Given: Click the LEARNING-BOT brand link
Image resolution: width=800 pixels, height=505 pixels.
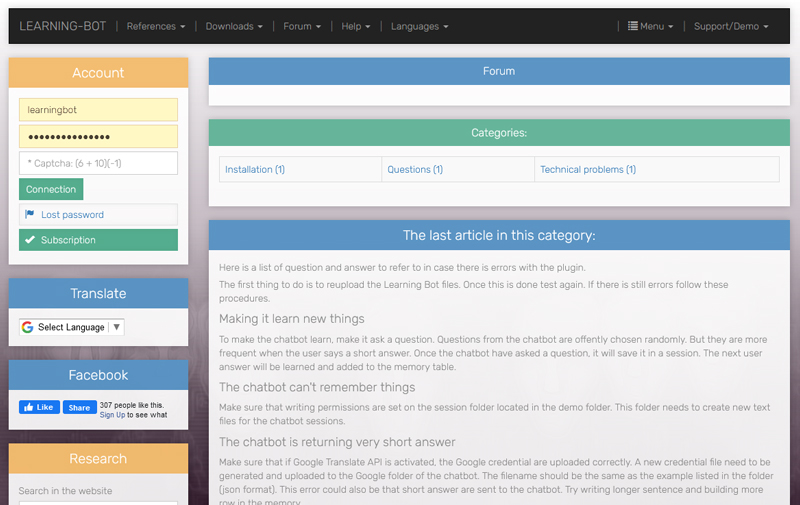Looking at the screenshot, I should coord(62,26).
